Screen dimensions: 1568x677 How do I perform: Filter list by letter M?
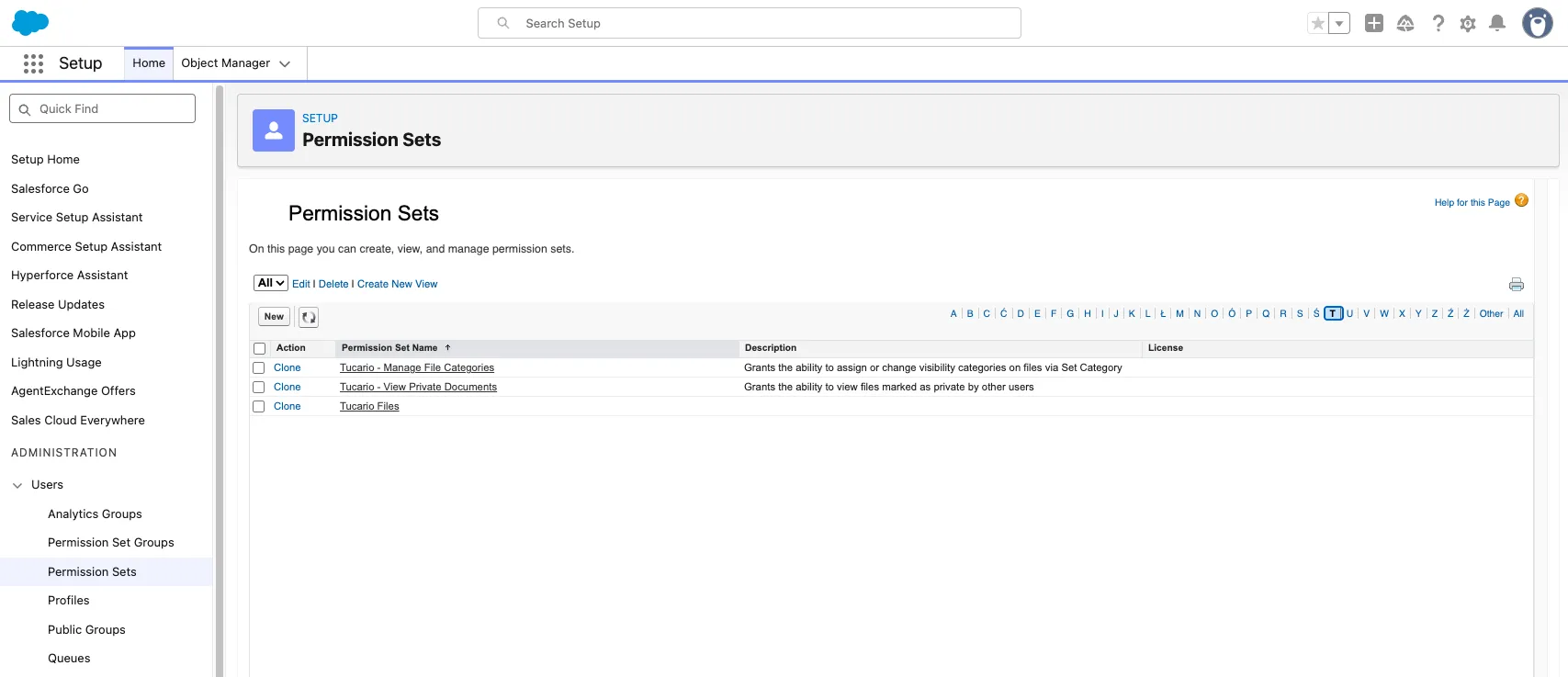tap(1180, 314)
